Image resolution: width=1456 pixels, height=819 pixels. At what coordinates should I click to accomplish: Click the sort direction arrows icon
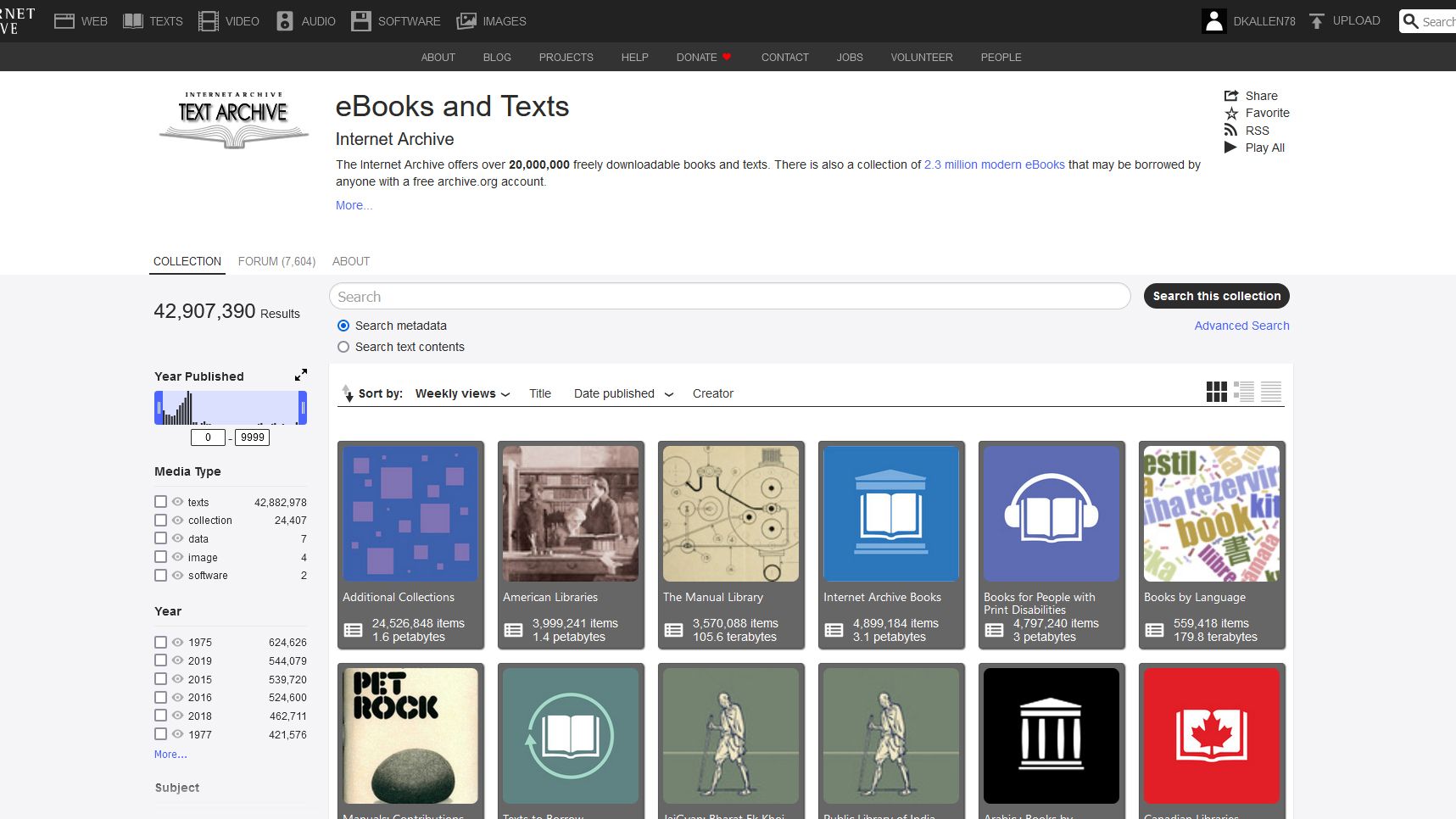pos(348,393)
